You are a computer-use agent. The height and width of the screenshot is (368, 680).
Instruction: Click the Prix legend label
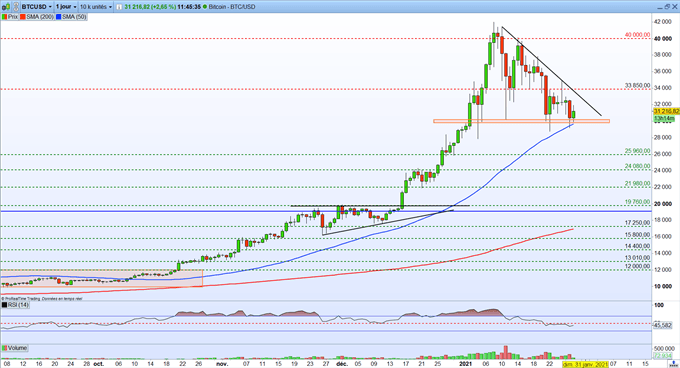(13, 17)
